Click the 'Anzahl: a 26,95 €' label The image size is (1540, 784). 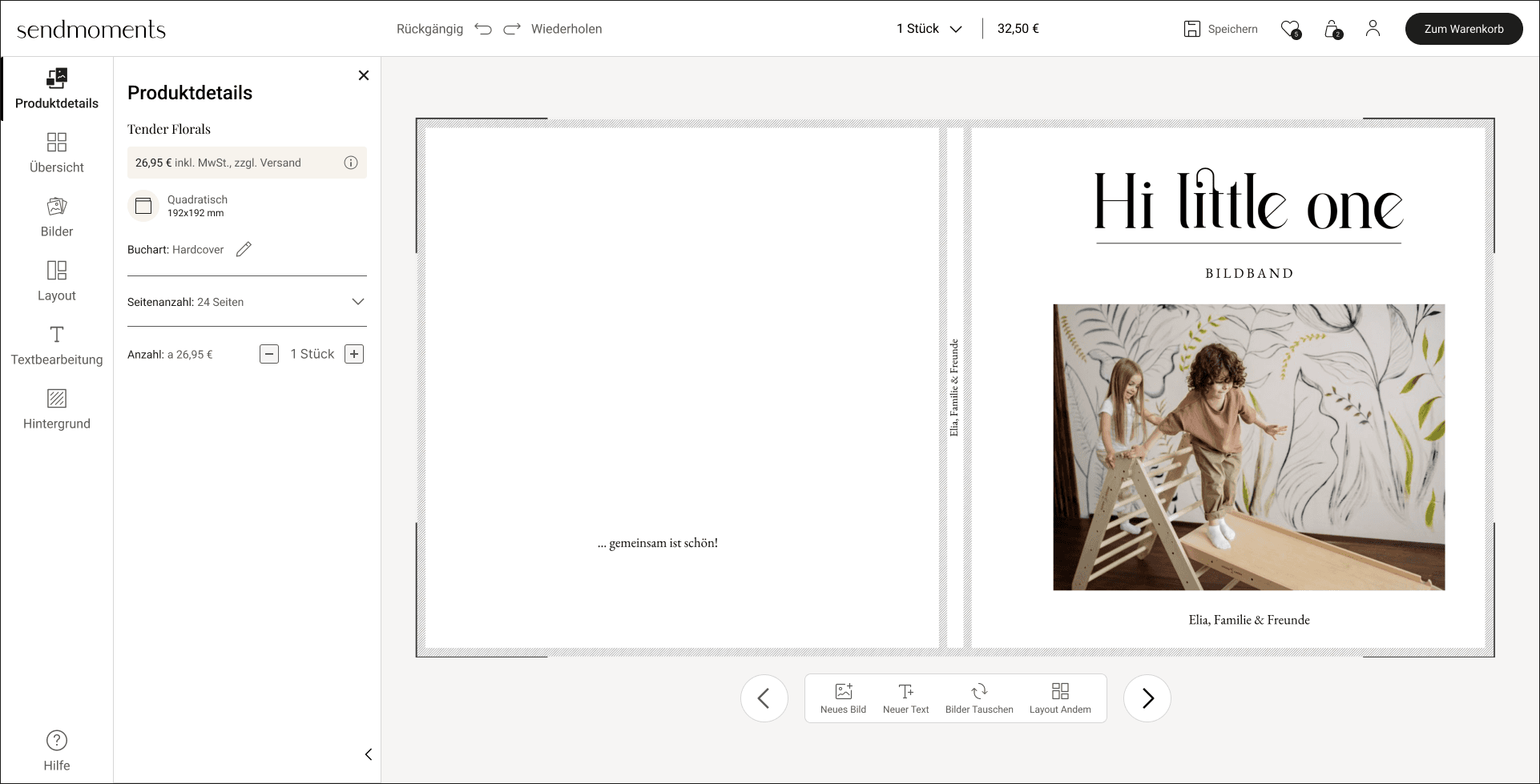pyautogui.click(x=170, y=354)
